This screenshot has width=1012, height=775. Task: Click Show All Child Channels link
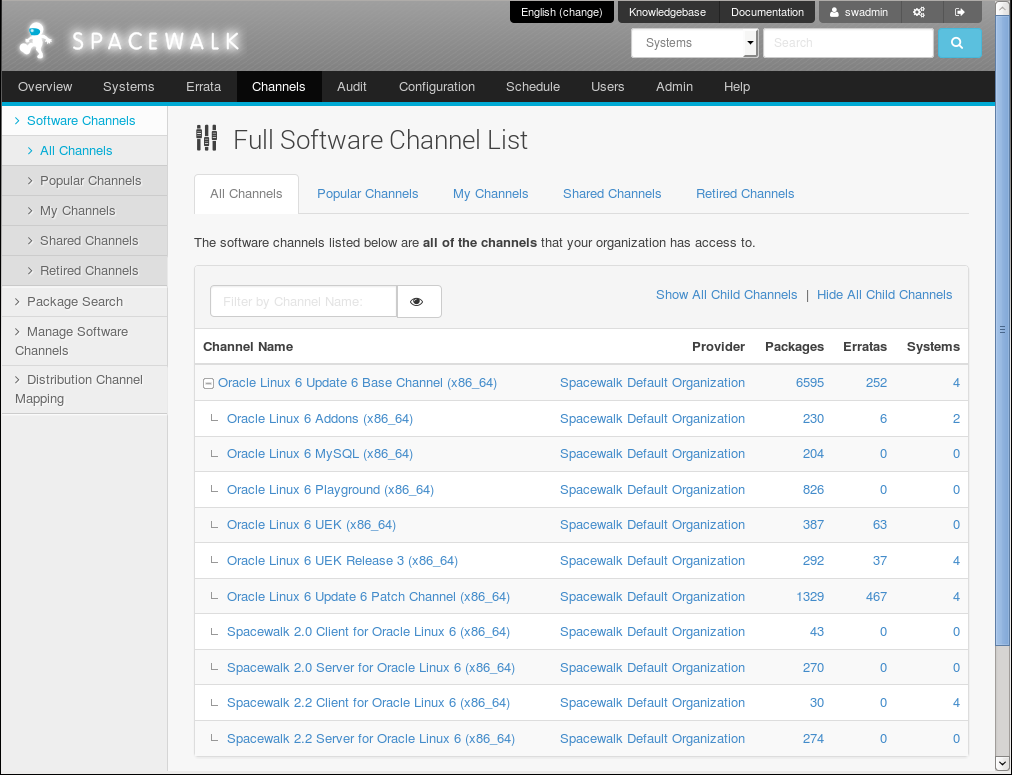pyautogui.click(x=726, y=295)
